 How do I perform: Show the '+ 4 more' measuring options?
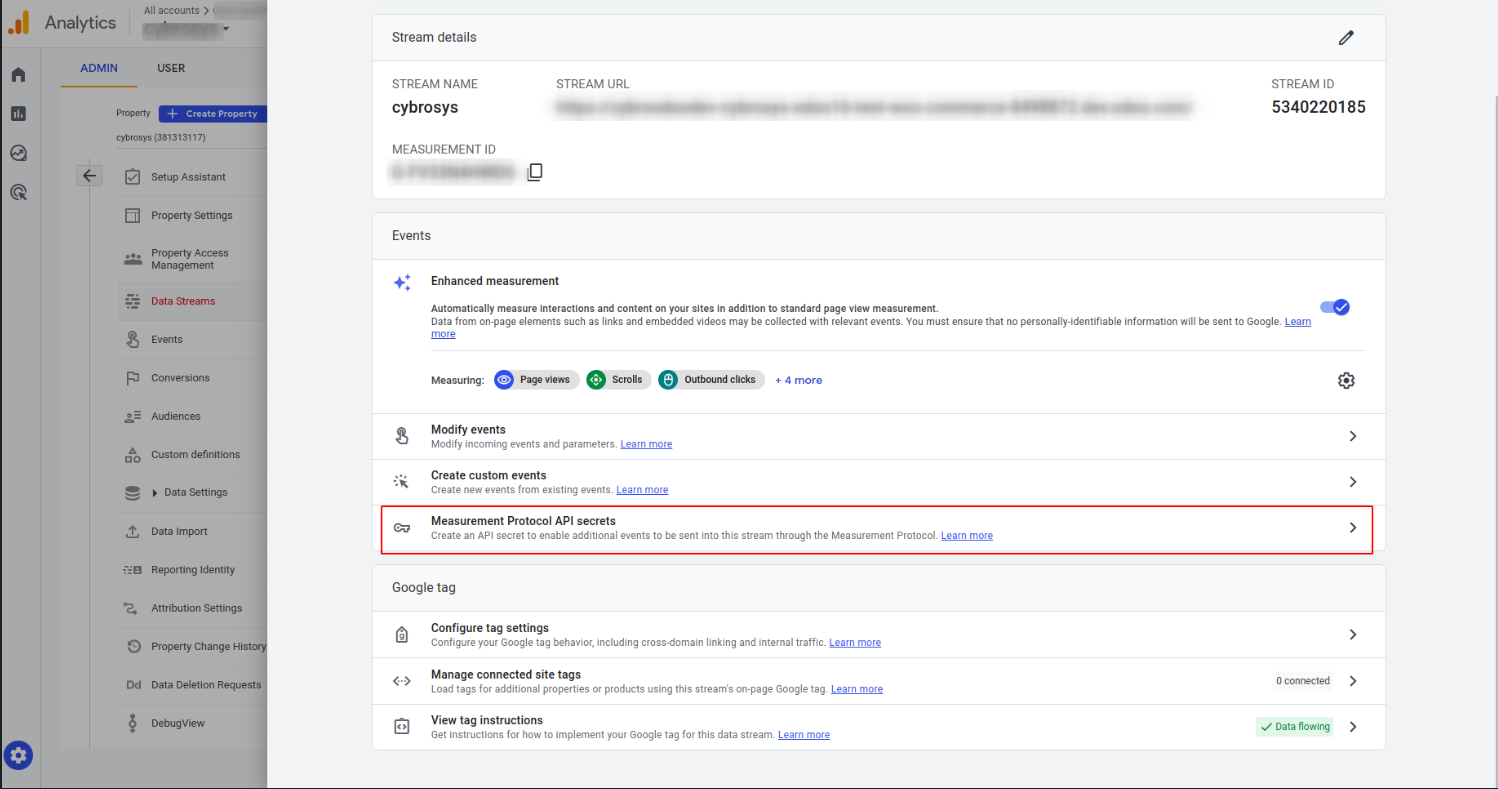pyautogui.click(x=798, y=380)
